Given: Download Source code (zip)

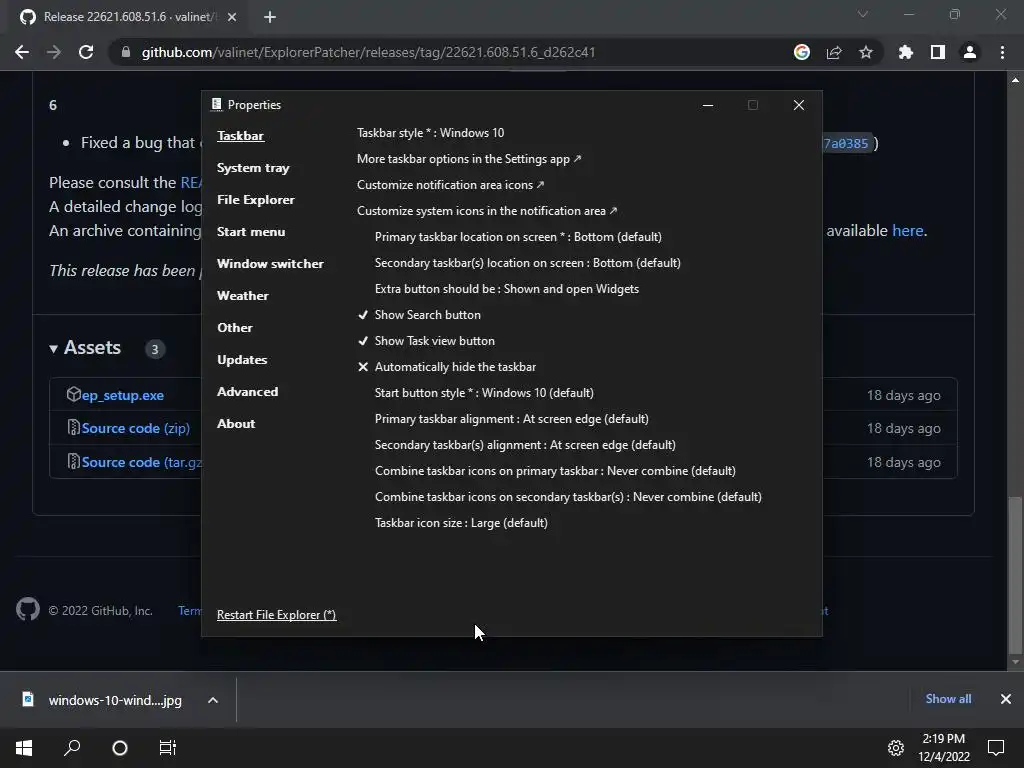Looking at the screenshot, I should point(135,428).
